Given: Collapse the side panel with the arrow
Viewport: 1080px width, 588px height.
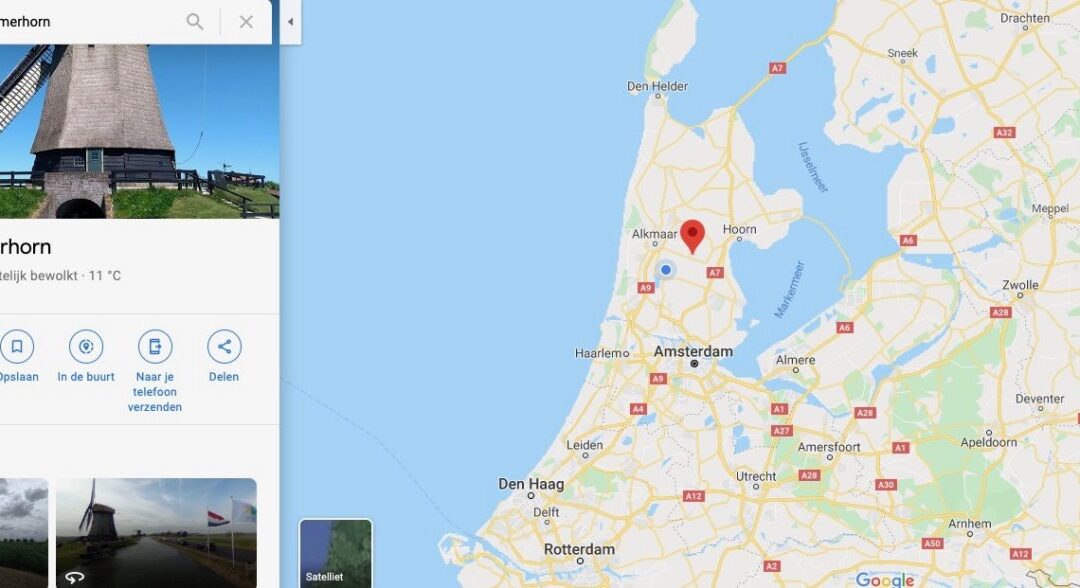Looking at the screenshot, I should pyautogui.click(x=291, y=22).
